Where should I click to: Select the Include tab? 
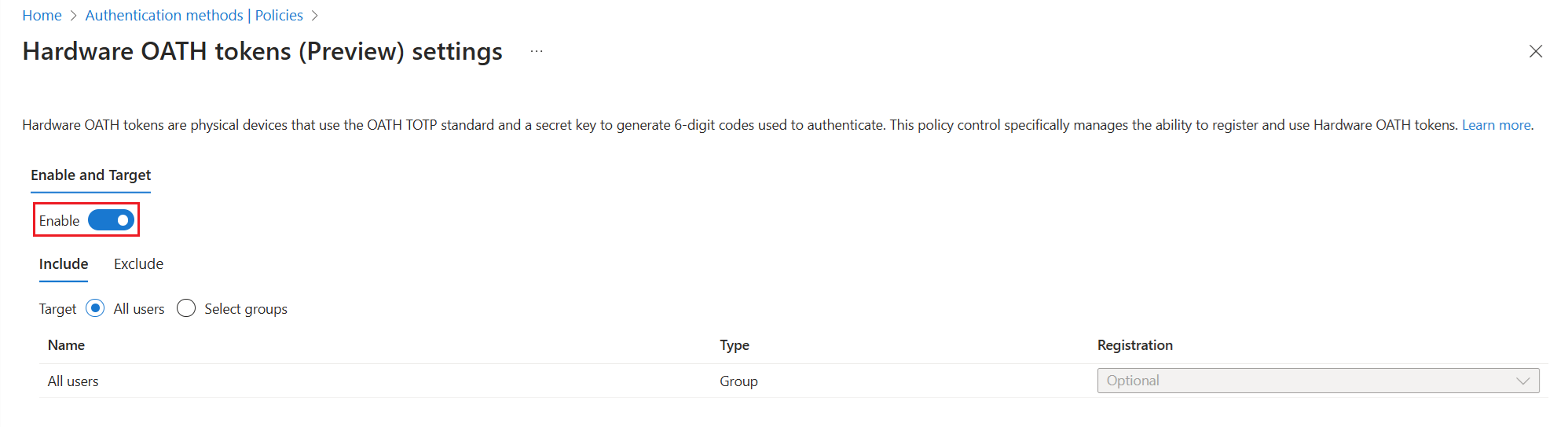(x=64, y=264)
